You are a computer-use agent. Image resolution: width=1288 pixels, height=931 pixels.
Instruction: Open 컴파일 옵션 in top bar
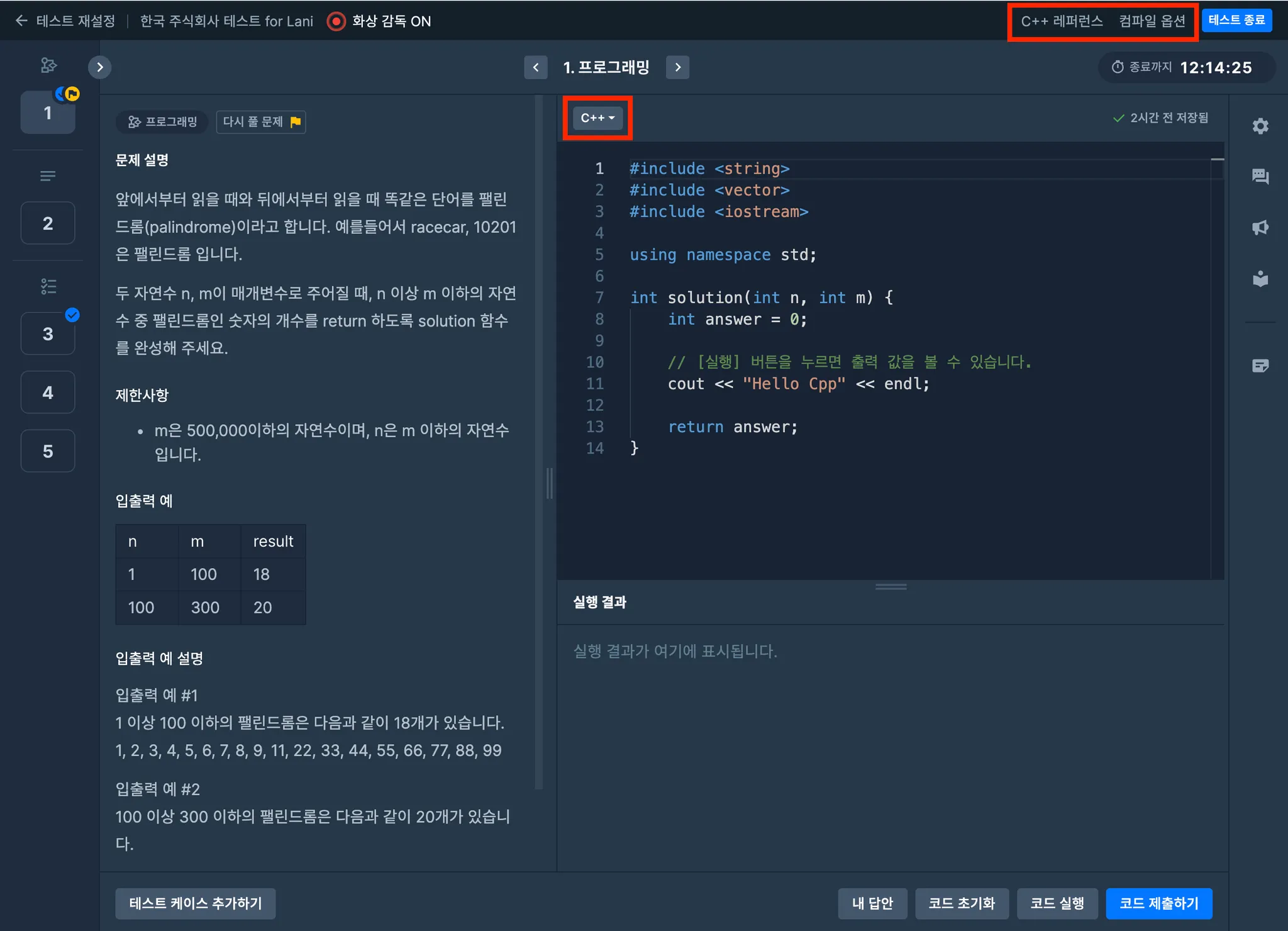(x=1152, y=21)
